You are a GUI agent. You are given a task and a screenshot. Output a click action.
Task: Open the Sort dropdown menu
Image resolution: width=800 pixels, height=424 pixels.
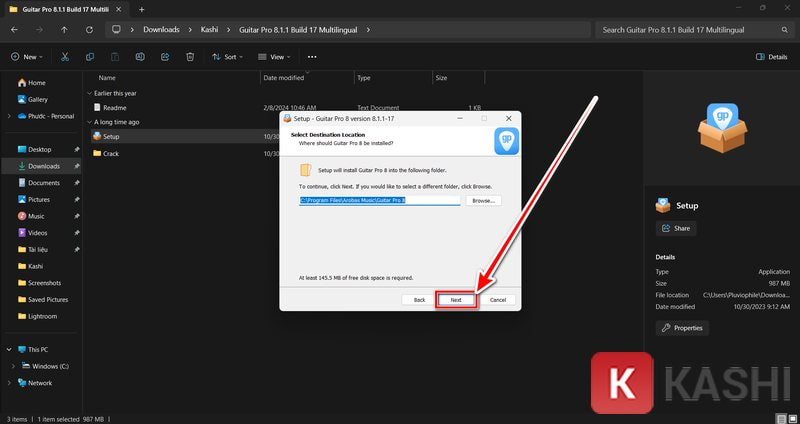(224, 57)
